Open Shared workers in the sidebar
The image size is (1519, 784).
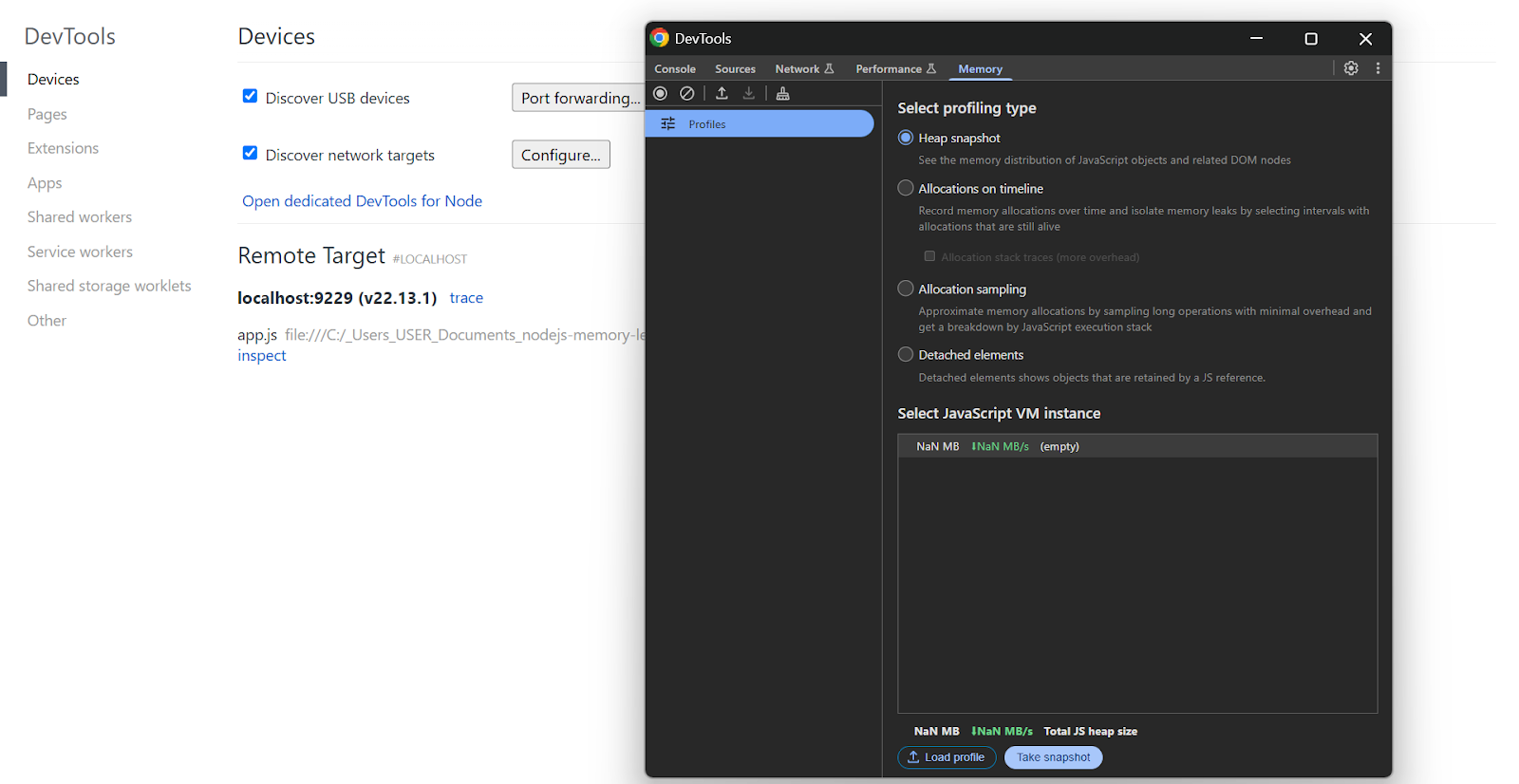click(x=80, y=217)
